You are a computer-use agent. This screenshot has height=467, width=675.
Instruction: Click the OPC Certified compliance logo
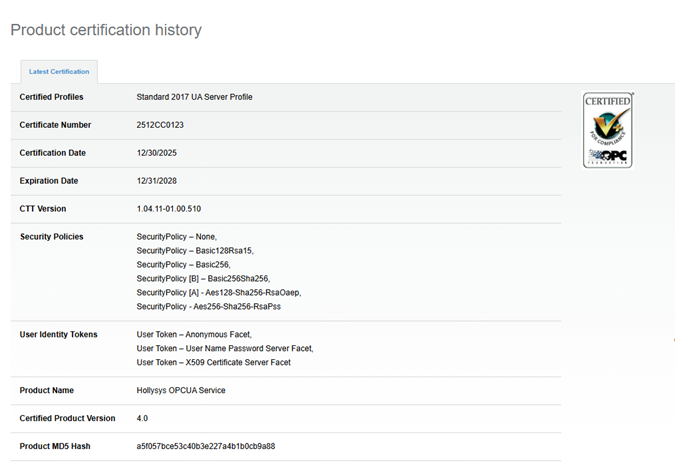point(608,130)
